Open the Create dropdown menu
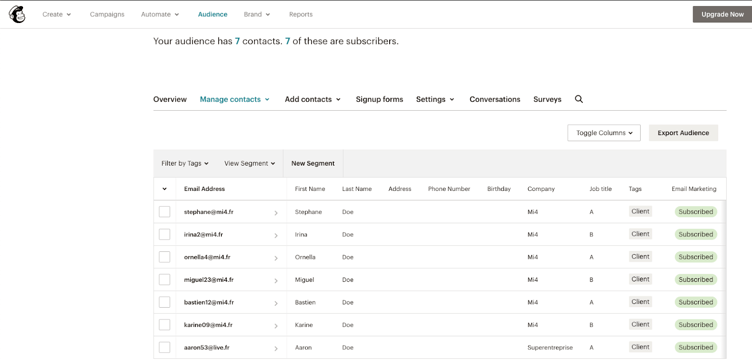 tap(57, 14)
